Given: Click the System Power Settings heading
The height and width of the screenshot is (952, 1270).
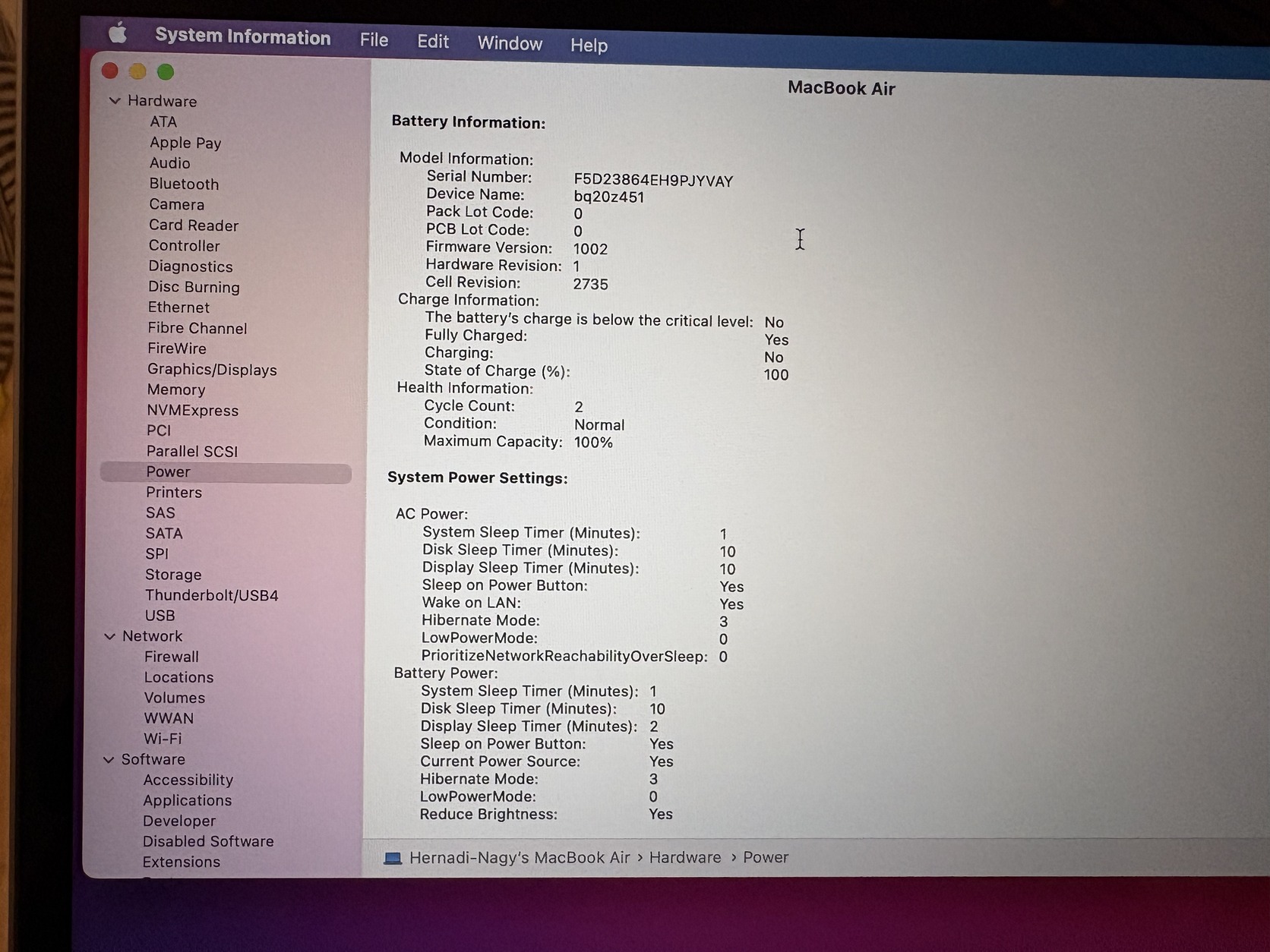Looking at the screenshot, I should (478, 478).
